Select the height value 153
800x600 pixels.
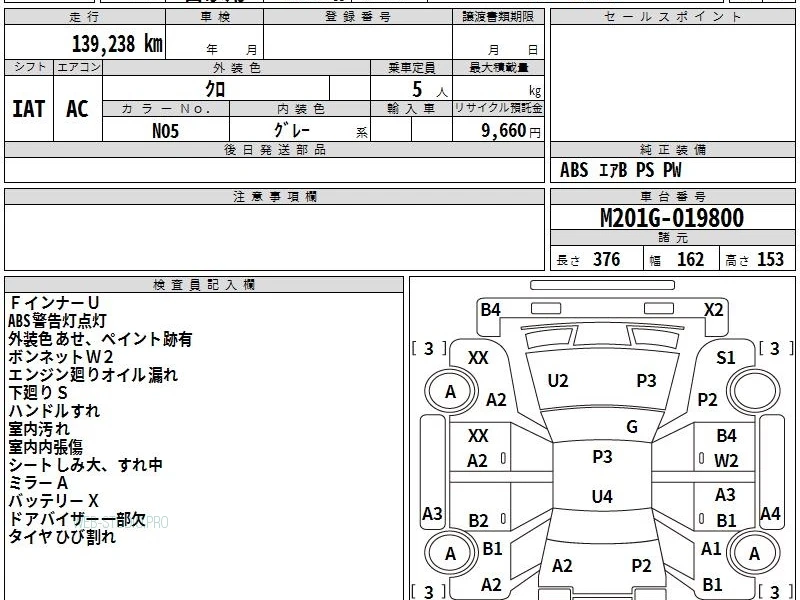coord(770,260)
